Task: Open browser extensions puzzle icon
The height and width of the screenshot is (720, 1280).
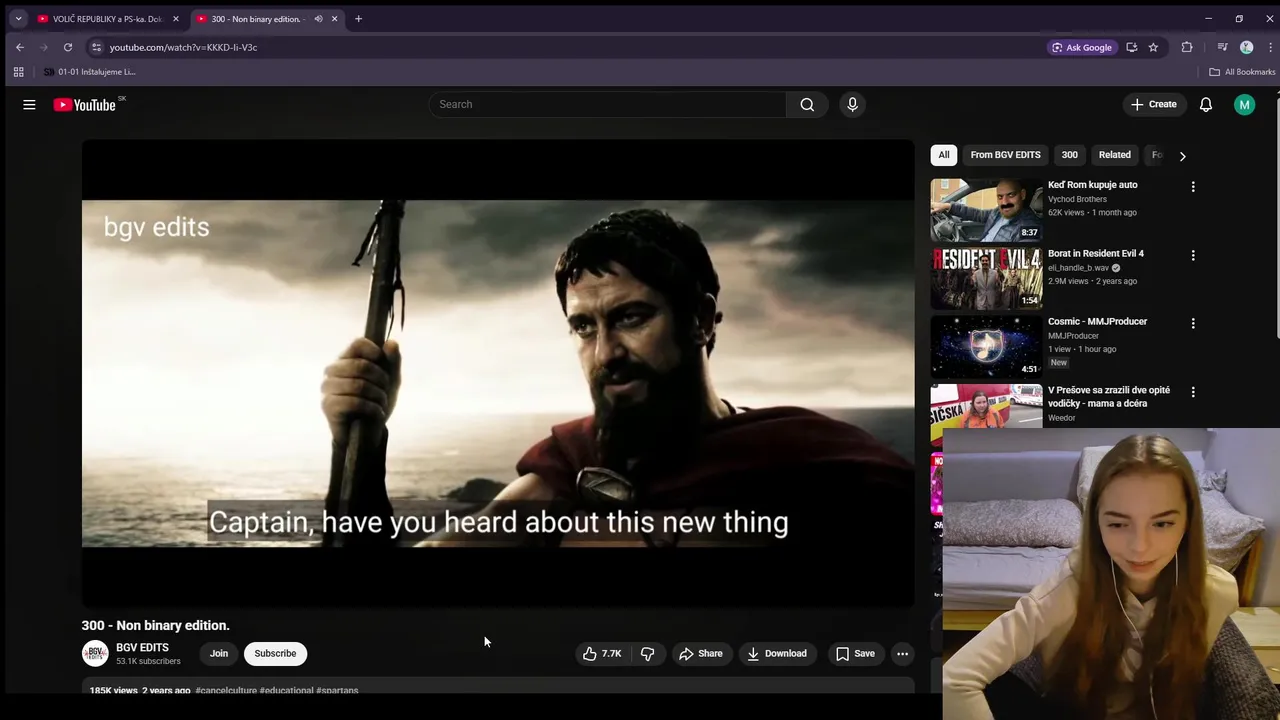Action: tap(1187, 47)
